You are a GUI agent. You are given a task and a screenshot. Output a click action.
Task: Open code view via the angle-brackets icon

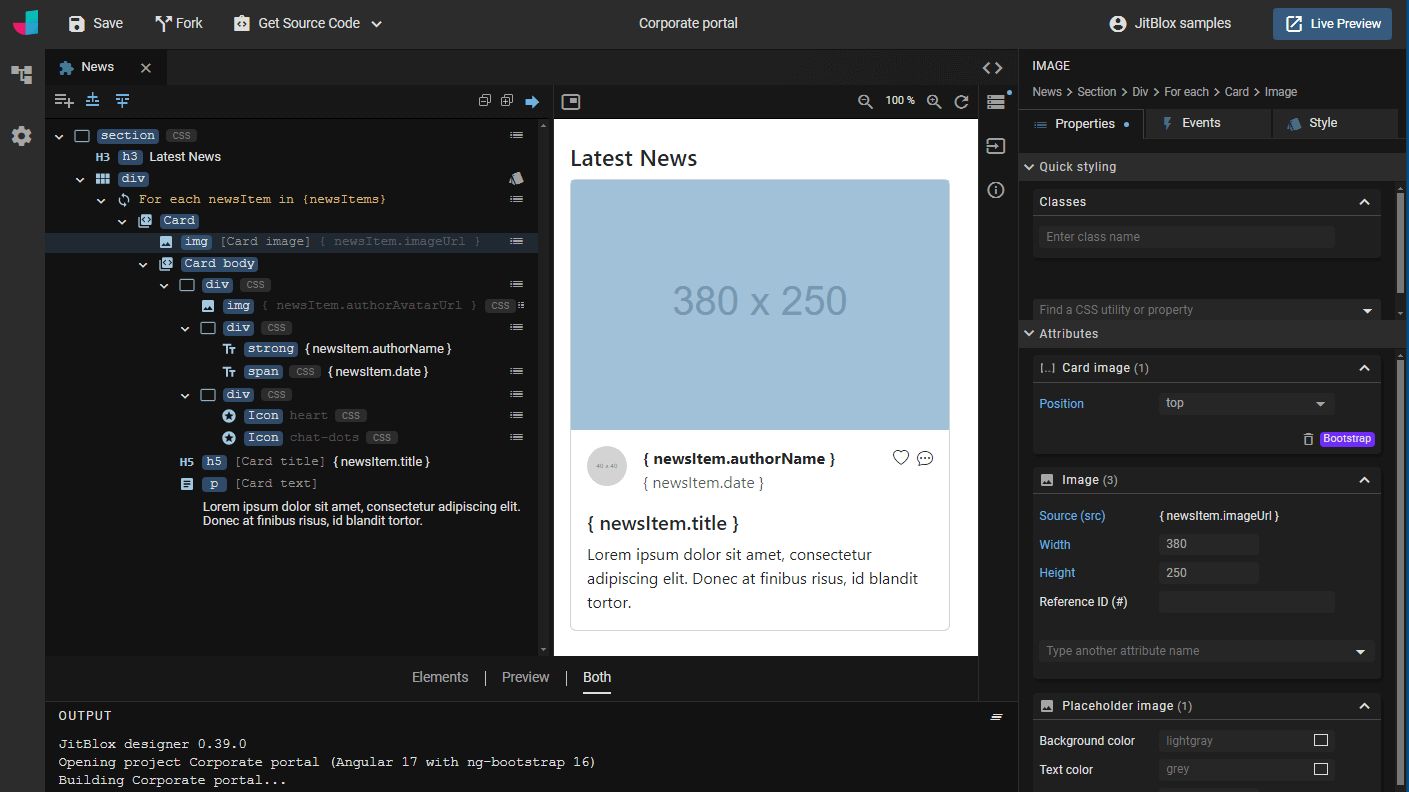tap(991, 67)
